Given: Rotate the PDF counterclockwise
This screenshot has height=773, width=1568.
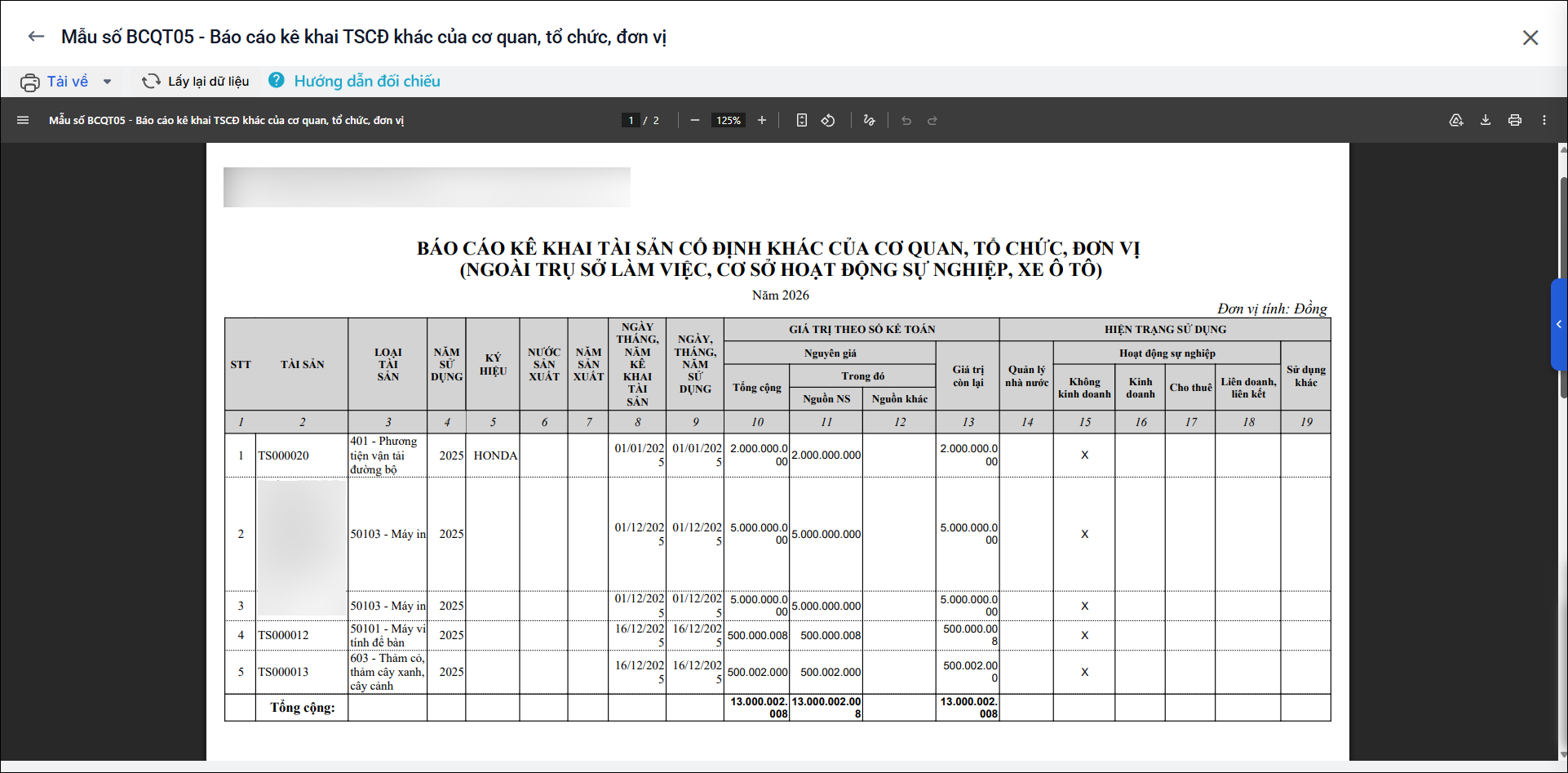Looking at the screenshot, I should tap(828, 120).
